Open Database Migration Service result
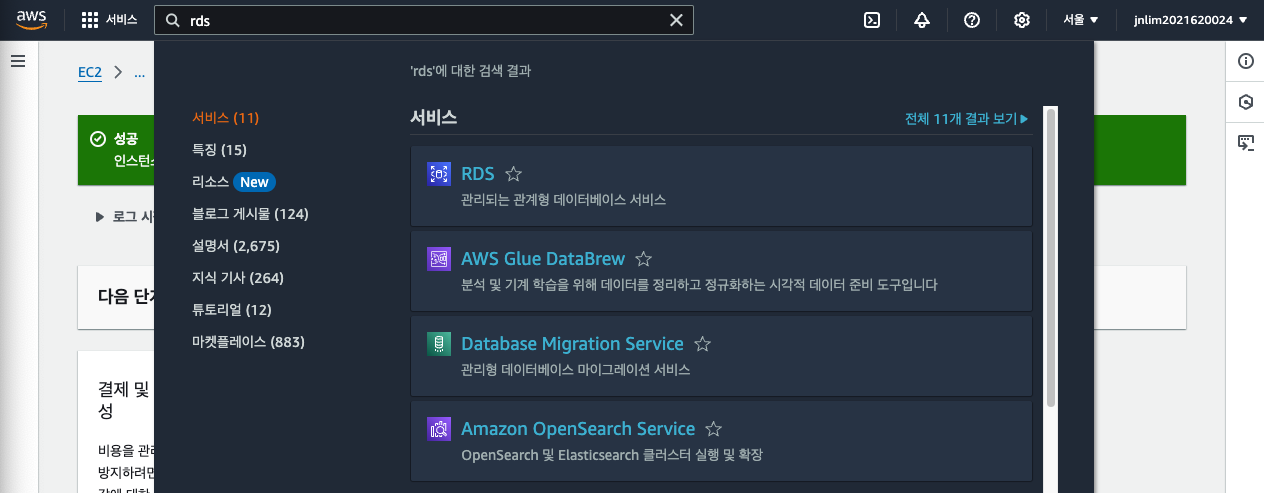The image size is (1264, 493). coord(572,344)
